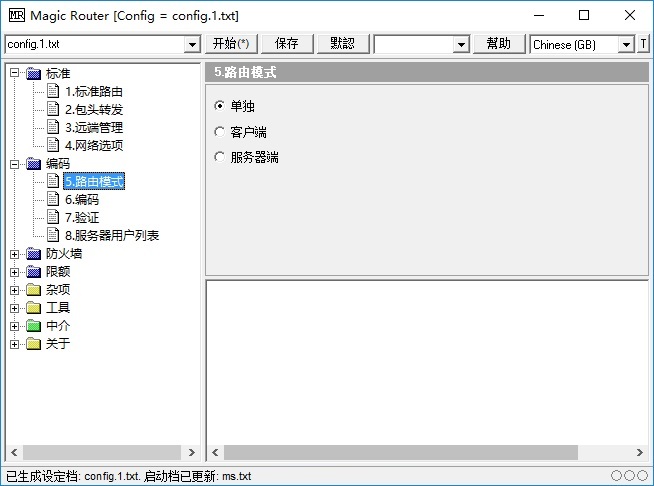Open 3.远端管理 in the tree
654x486 pixels.
[93, 128]
